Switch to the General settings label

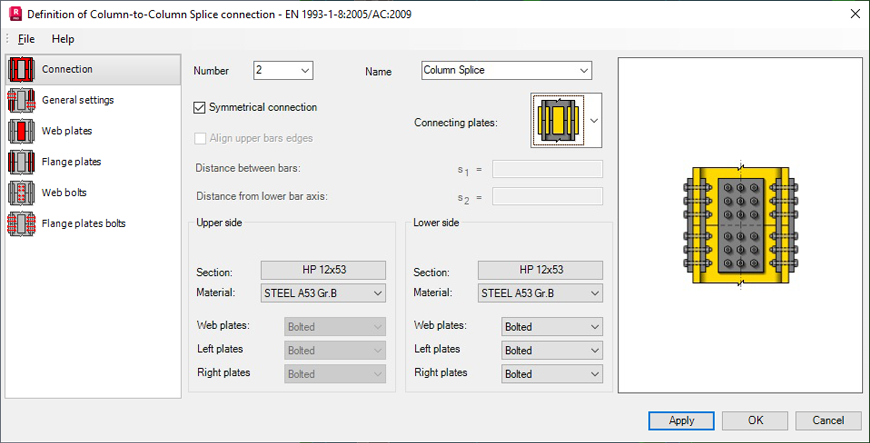click(78, 100)
